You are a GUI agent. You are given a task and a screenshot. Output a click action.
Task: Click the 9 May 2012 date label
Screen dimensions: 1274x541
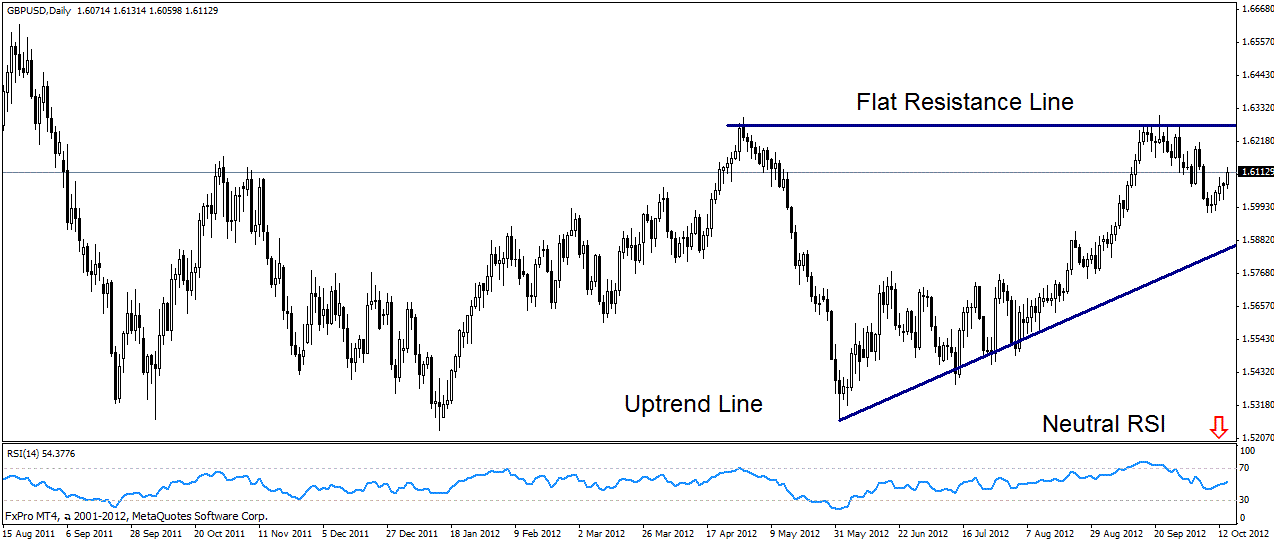click(x=795, y=533)
